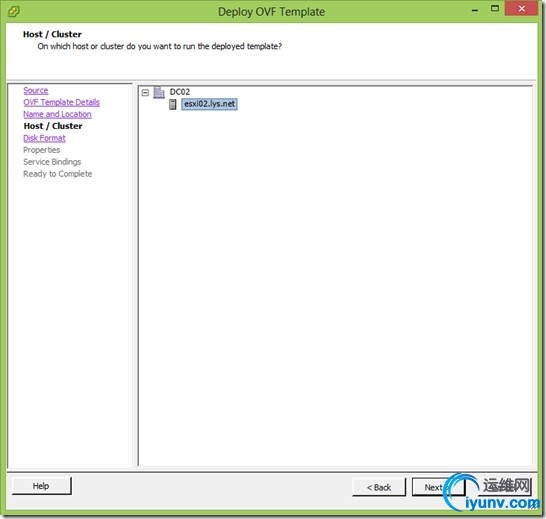This screenshot has height=519, width=546.
Task: Collapse the DC02 tree node
Action: (145, 92)
